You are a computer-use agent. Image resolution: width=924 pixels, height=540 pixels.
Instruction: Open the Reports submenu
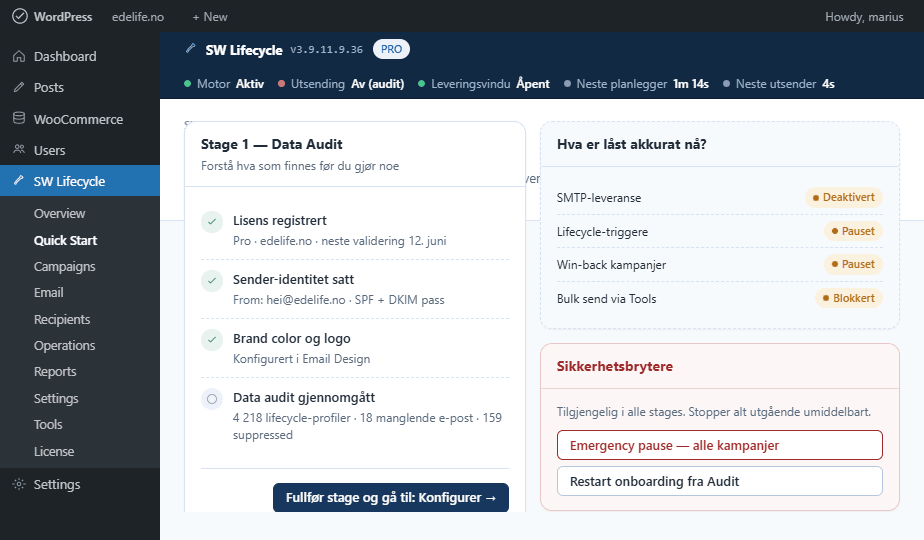(x=55, y=371)
